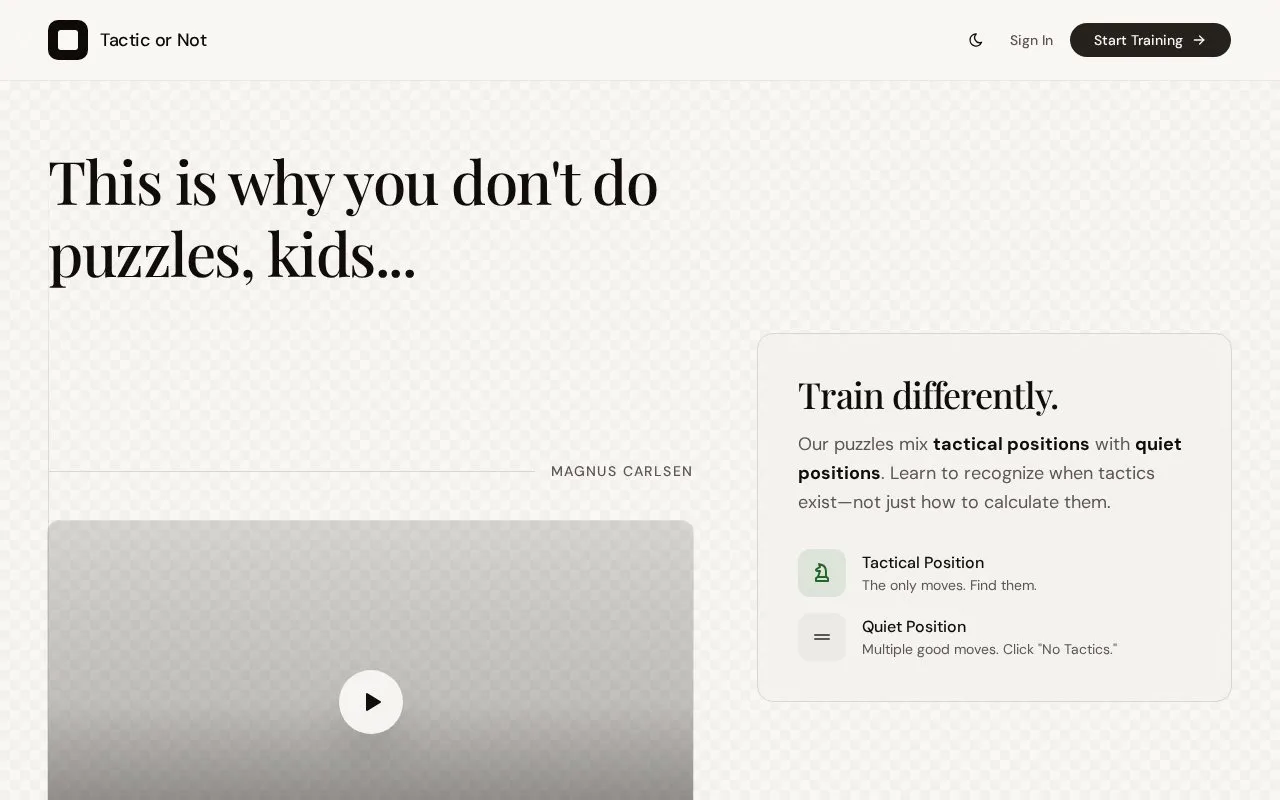Click the Start Training button
1280x800 pixels.
[x=1150, y=40]
